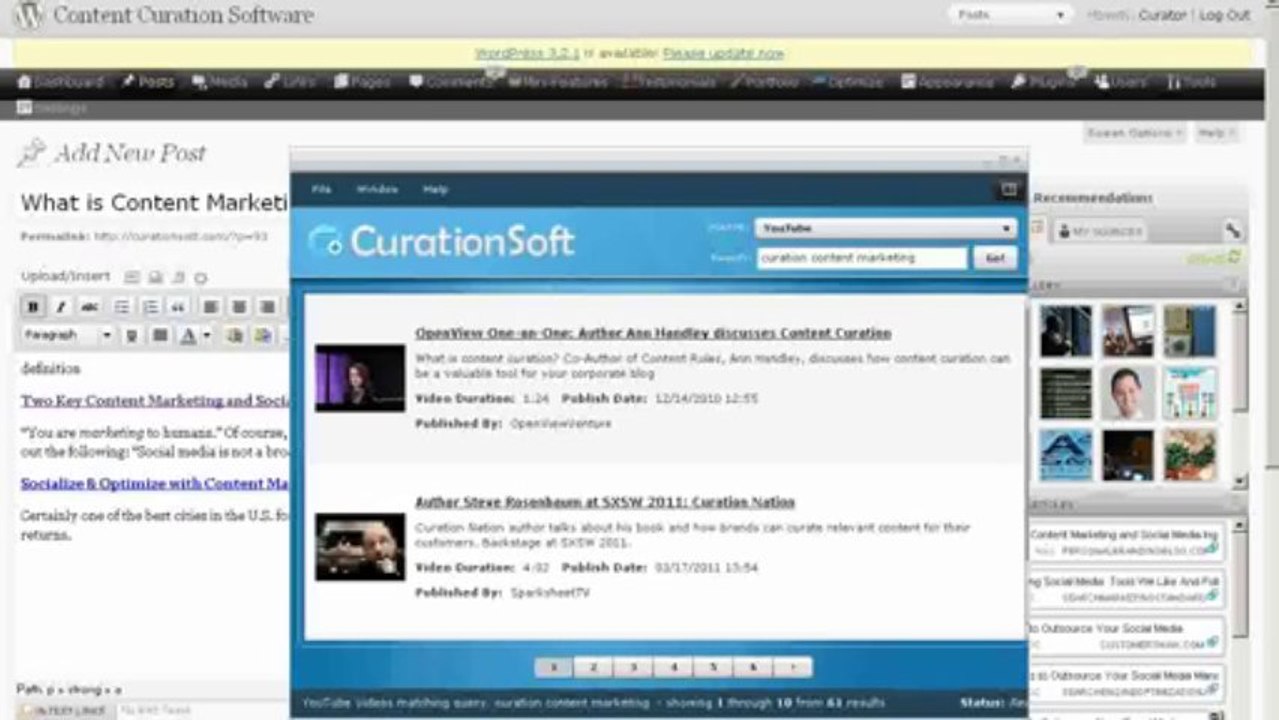Align text left in editor
The width and height of the screenshot is (1279, 720).
(211, 307)
